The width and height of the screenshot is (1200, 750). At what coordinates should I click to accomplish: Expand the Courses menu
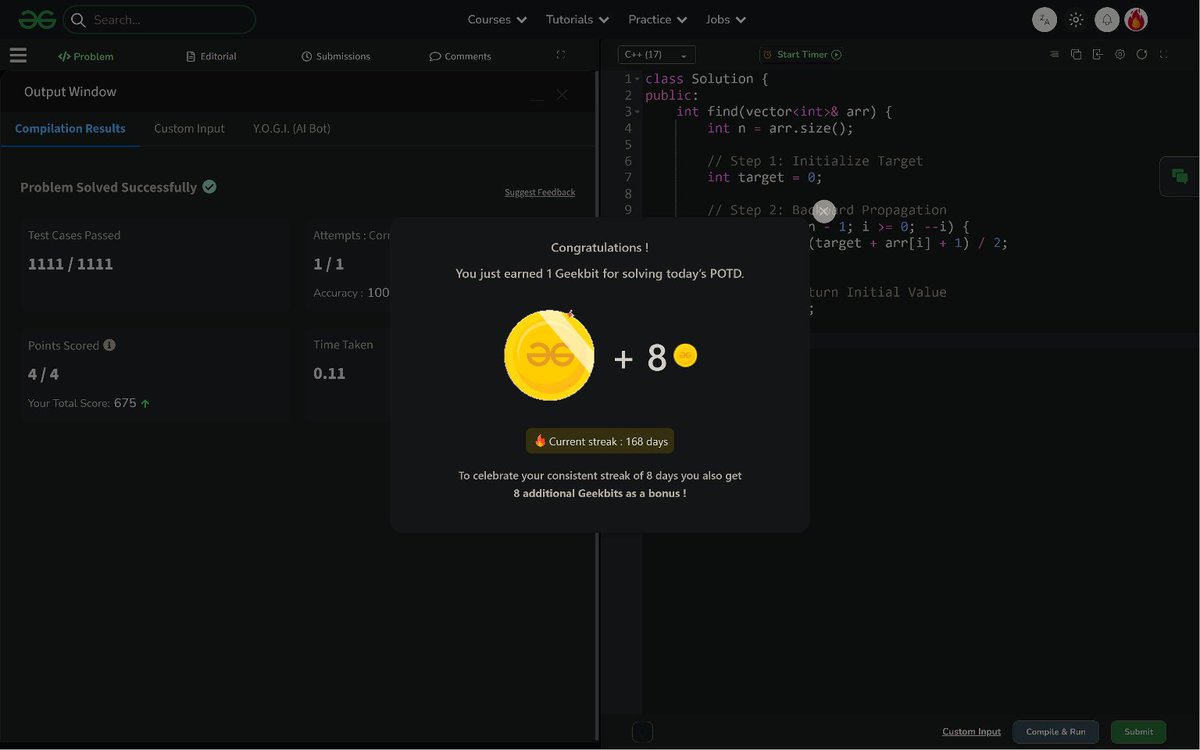tap(497, 19)
